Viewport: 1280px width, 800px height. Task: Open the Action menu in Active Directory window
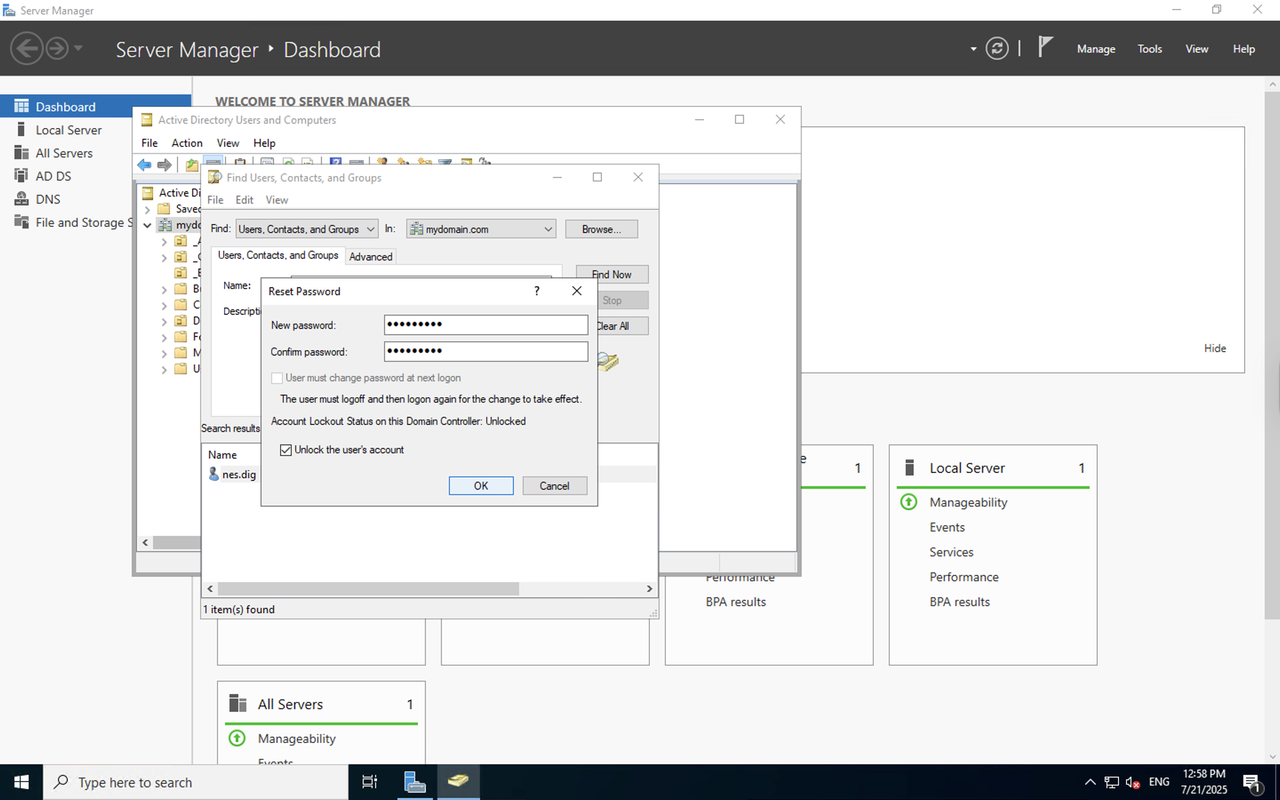(x=187, y=143)
